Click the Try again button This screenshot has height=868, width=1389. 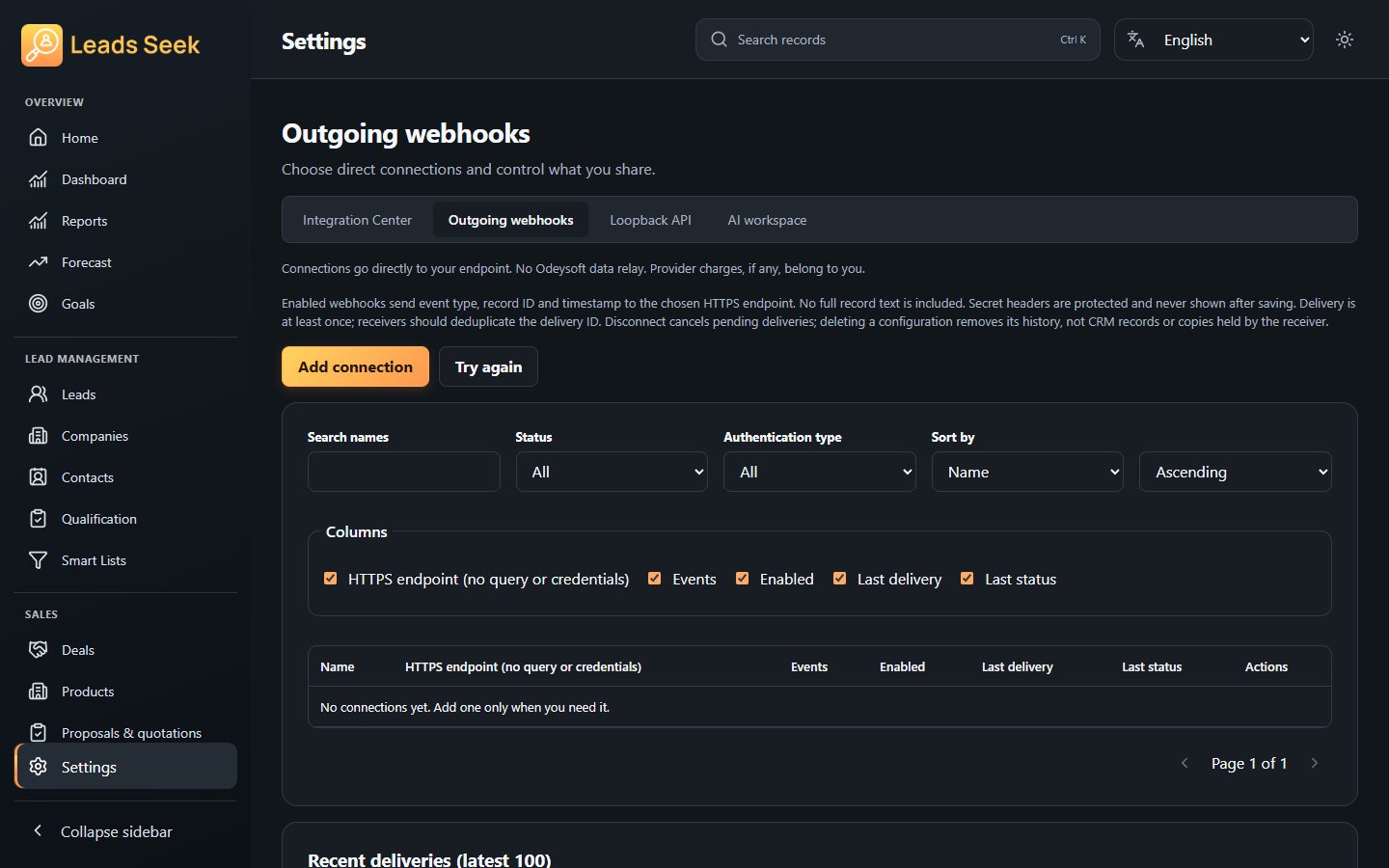[x=488, y=366]
